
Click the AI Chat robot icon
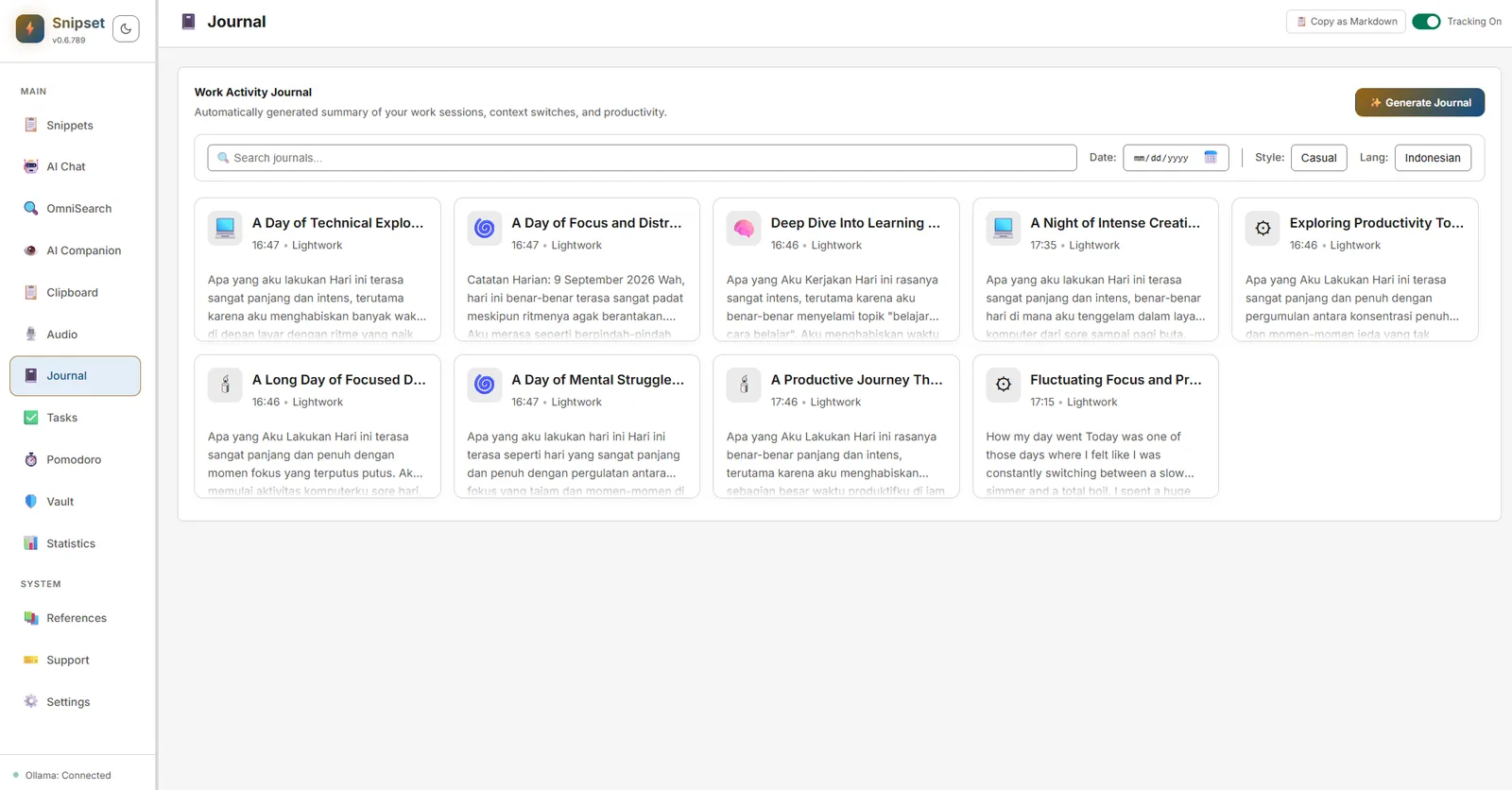point(31,166)
